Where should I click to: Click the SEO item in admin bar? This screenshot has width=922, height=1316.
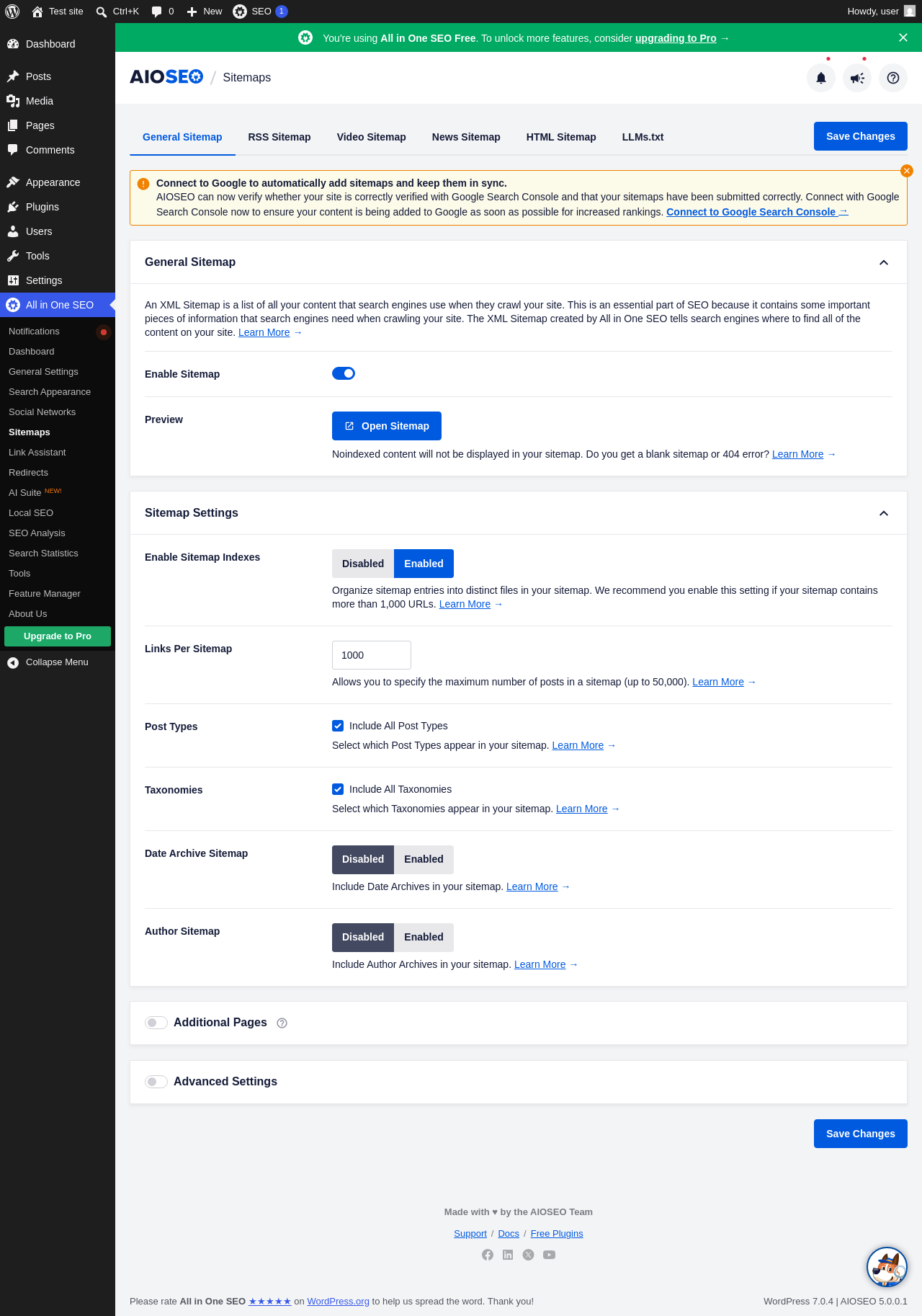click(260, 12)
